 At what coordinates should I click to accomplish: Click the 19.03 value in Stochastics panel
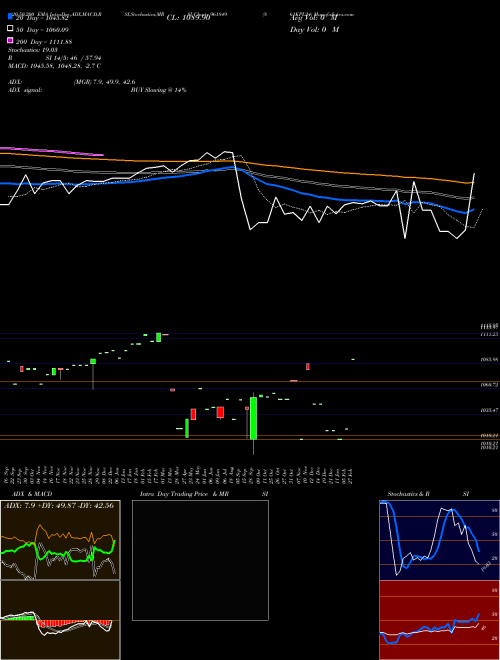(485, 566)
